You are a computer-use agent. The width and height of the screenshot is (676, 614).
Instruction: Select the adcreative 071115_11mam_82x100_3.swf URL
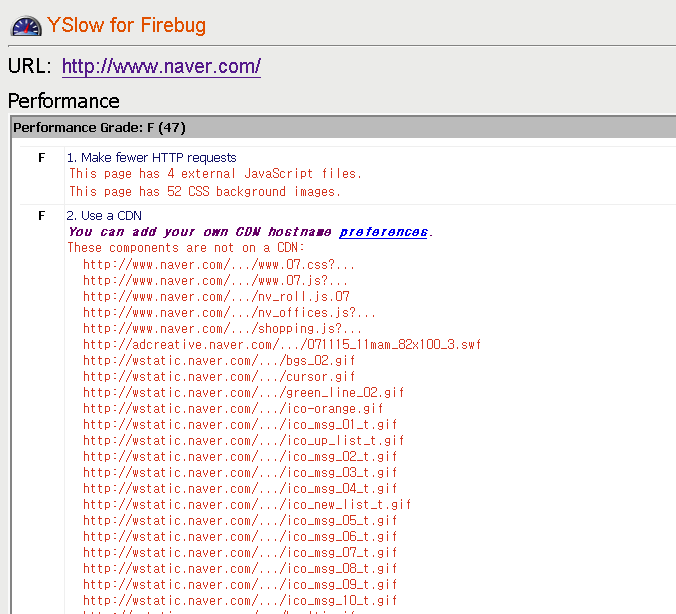pos(282,345)
